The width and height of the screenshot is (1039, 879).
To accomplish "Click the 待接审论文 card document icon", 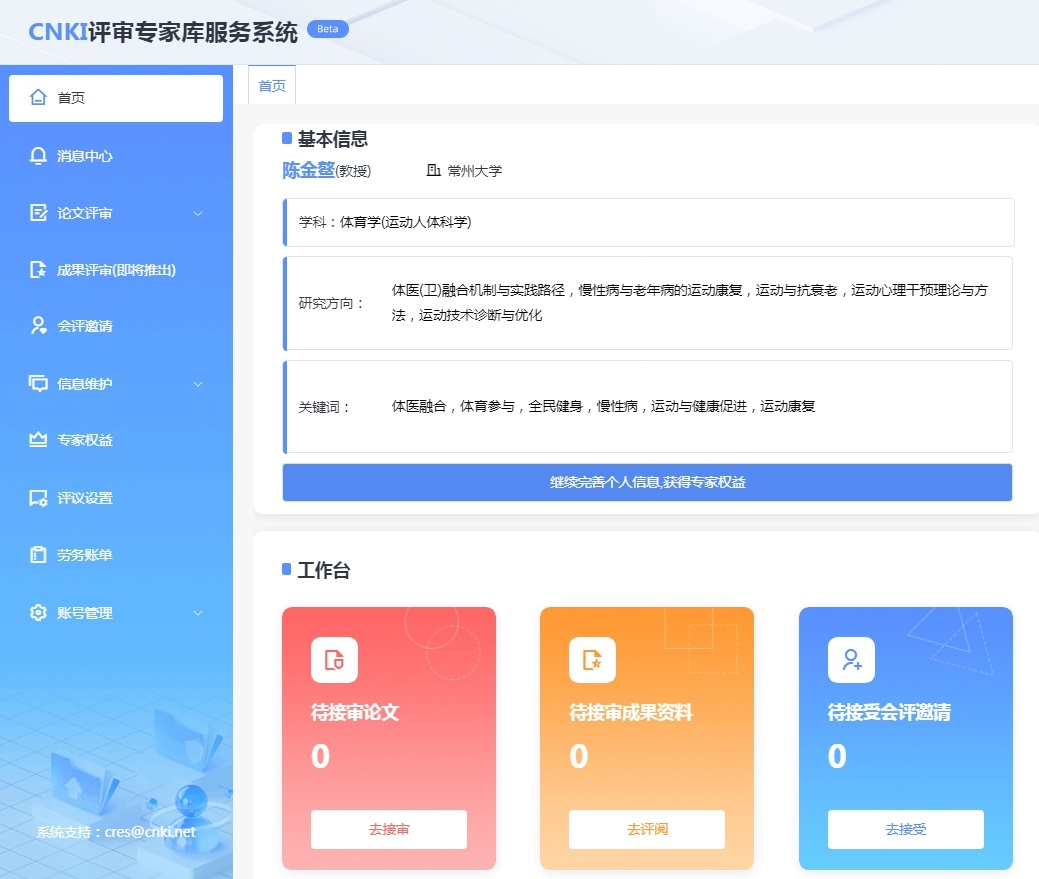I will (334, 660).
